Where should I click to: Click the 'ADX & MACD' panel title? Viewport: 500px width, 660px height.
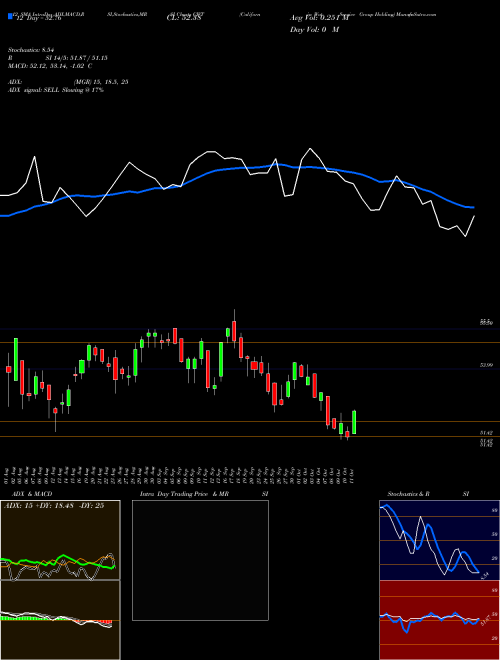click(x=32, y=494)
